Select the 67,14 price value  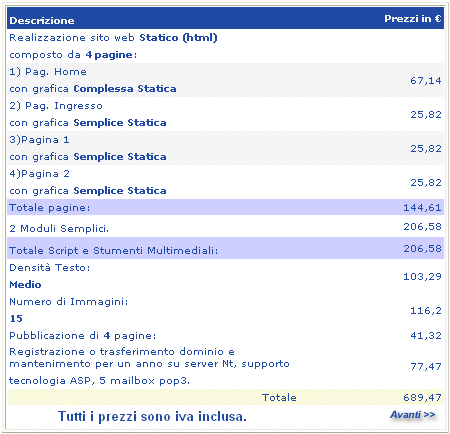click(426, 81)
